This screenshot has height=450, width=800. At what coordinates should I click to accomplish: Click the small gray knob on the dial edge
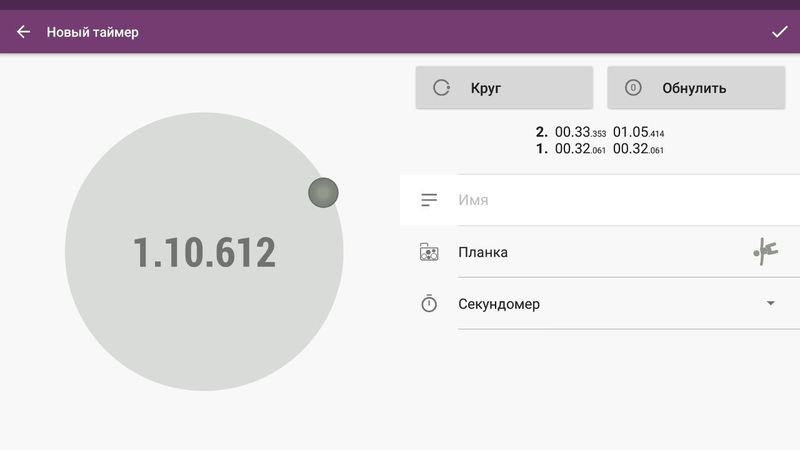[x=323, y=192]
